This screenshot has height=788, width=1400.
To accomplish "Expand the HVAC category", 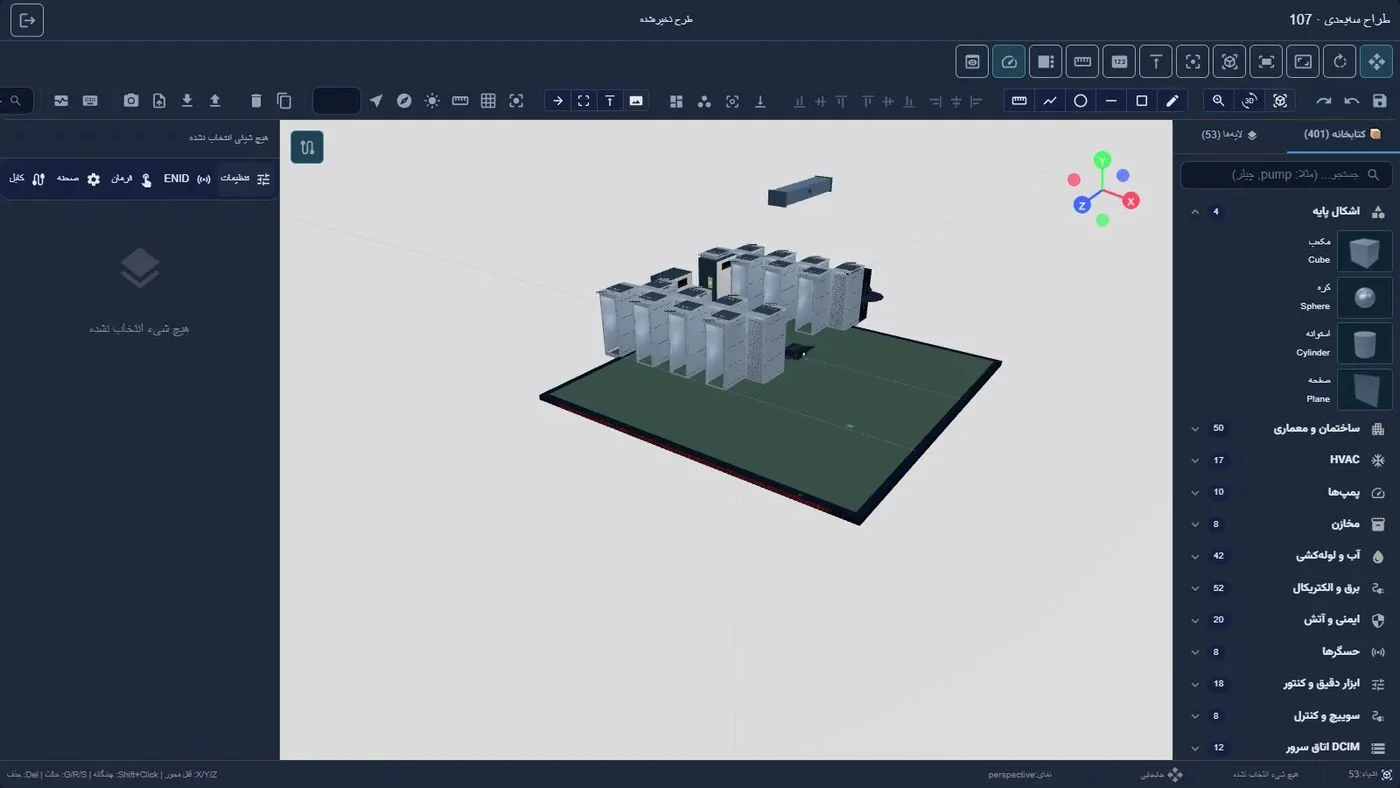I will [1287, 460].
